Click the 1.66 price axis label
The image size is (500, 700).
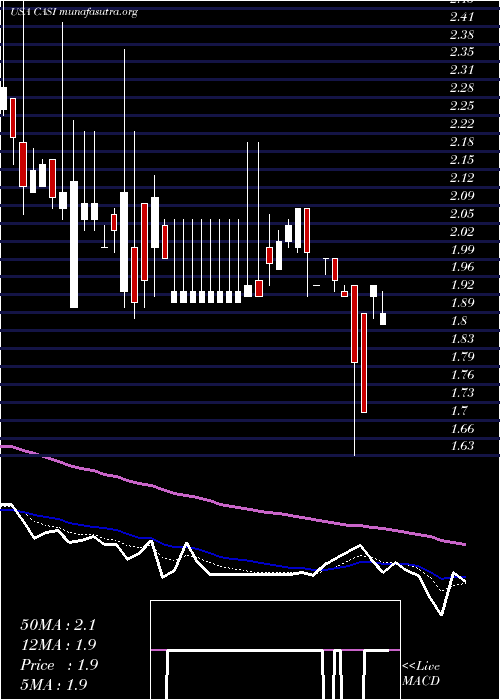coord(462,429)
